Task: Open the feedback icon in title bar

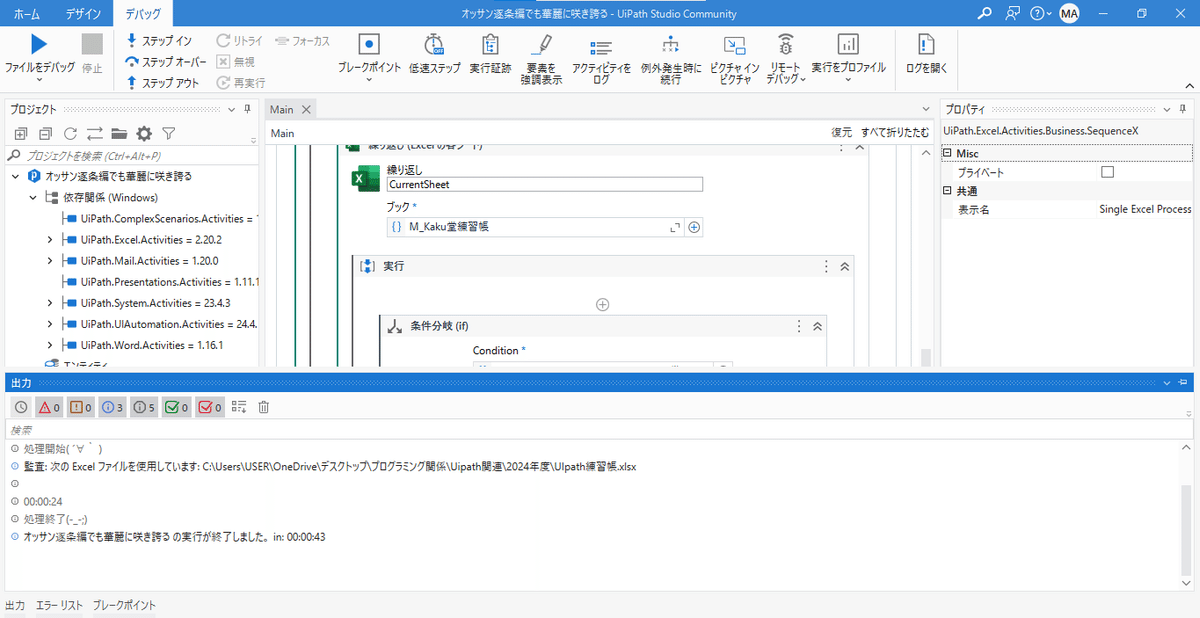Action: tap(1014, 14)
